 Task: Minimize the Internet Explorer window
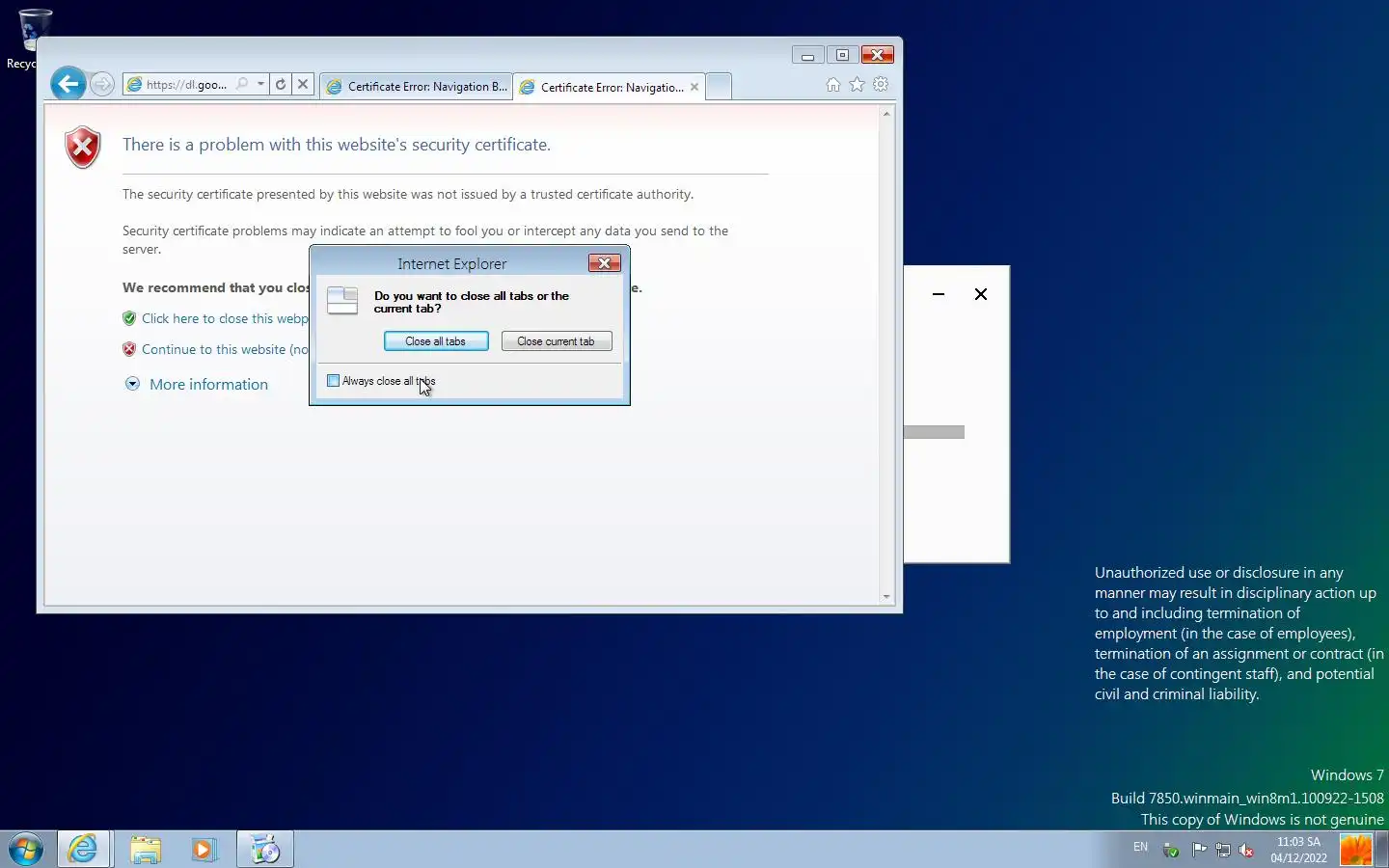(807, 56)
